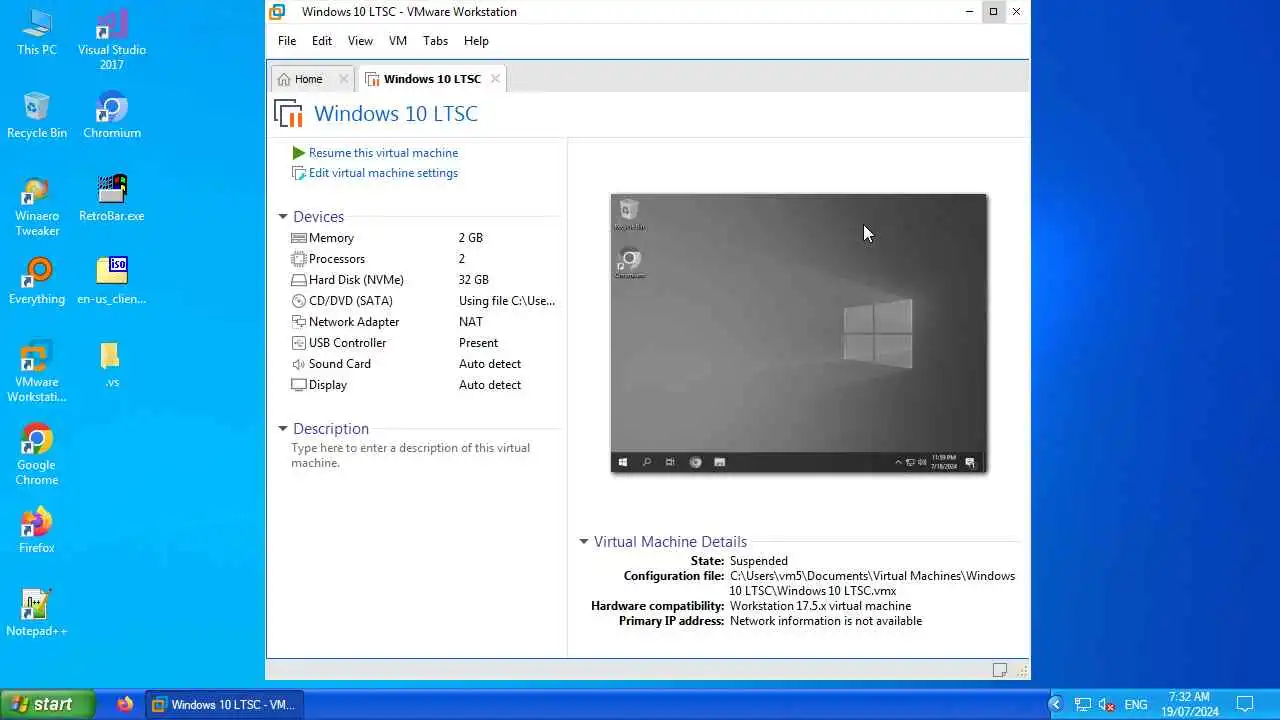Click Firefox icon in taskbar quick launch
The image size is (1280, 720).
(125, 704)
